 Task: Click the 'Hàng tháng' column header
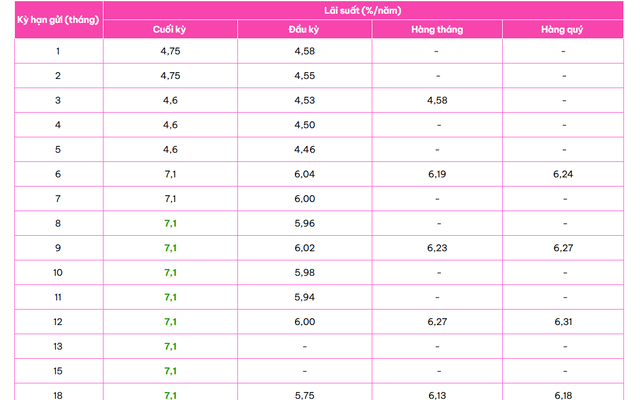point(436,30)
